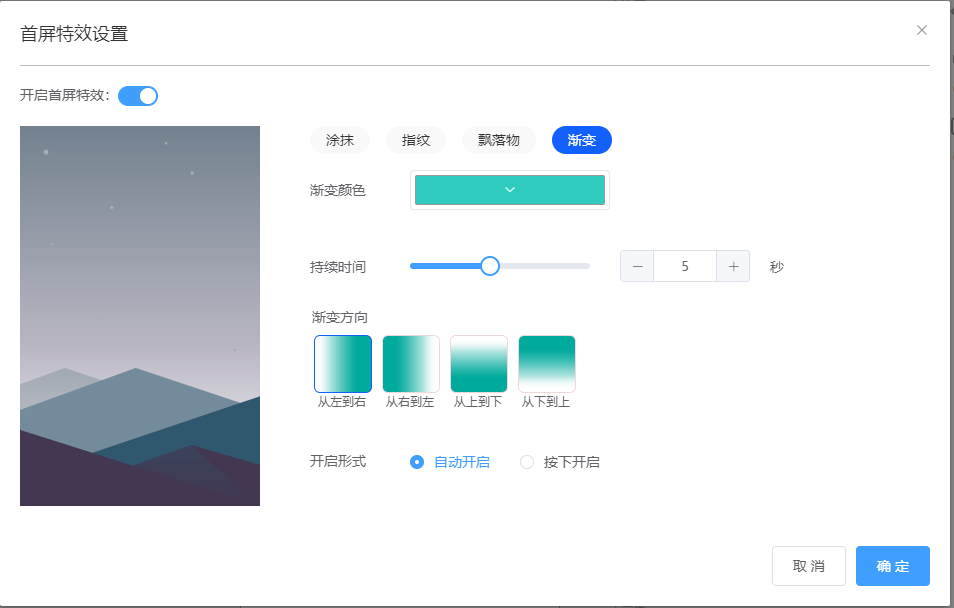Select the 从下到上 gradient direction icon

pos(547,364)
